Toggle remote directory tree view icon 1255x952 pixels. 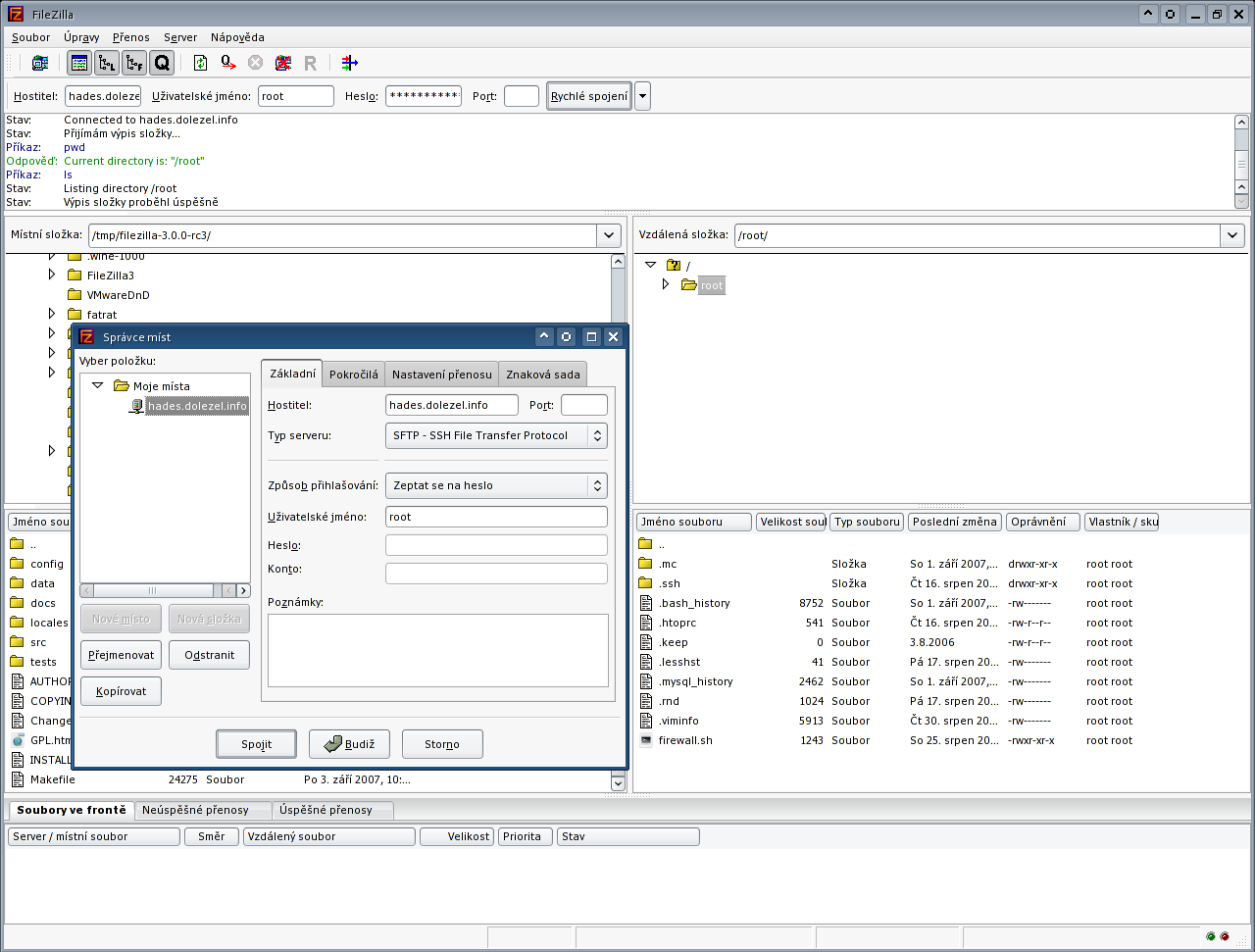click(x=134, y=63)
